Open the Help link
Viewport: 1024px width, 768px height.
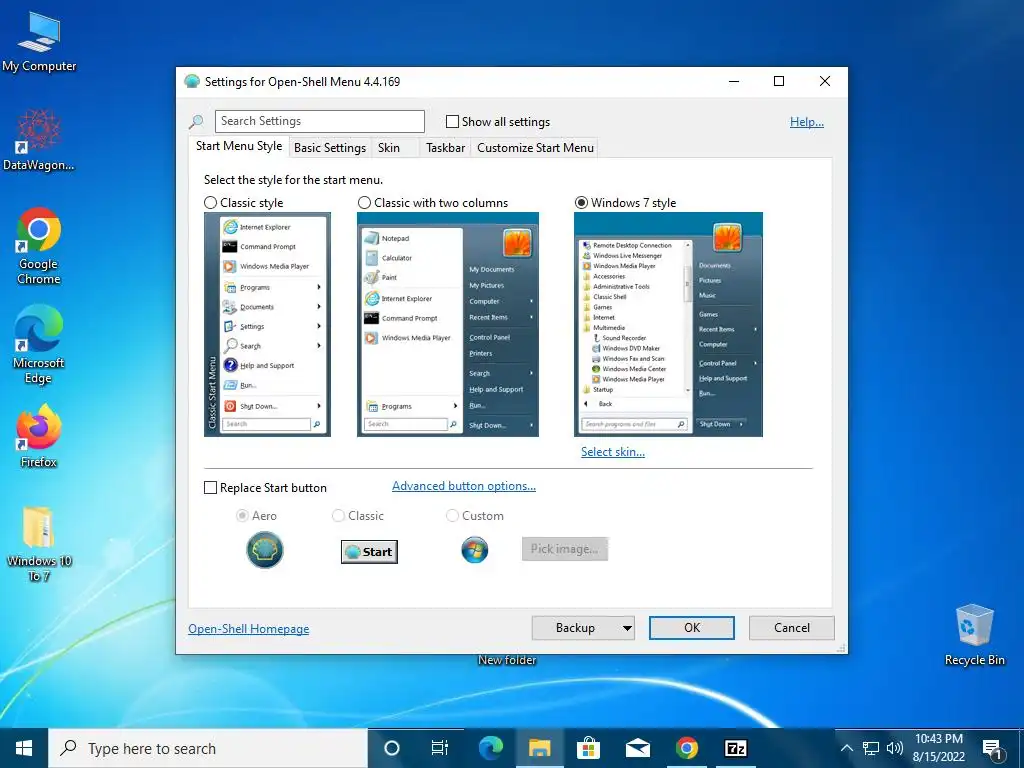(x=807, y=122)
